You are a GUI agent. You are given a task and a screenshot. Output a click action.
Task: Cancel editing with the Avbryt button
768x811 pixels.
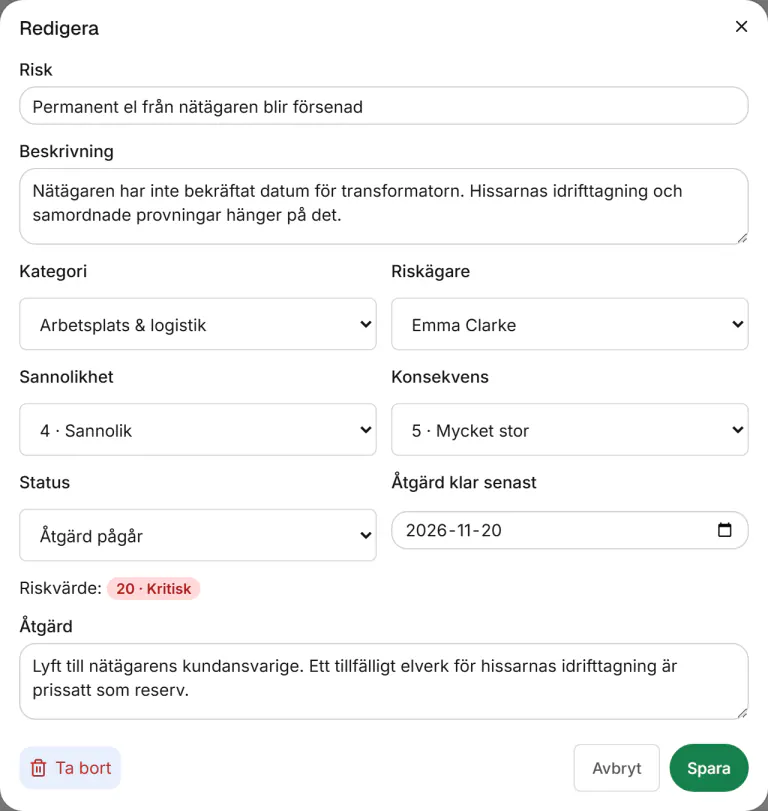click(x=616, y=768)
